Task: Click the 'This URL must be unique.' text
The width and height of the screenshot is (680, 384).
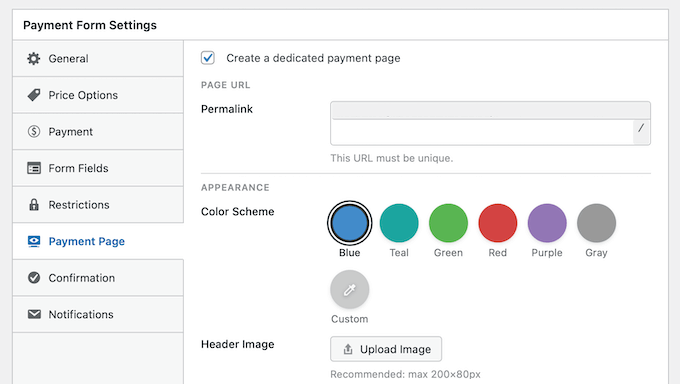Action: [392, 158]
